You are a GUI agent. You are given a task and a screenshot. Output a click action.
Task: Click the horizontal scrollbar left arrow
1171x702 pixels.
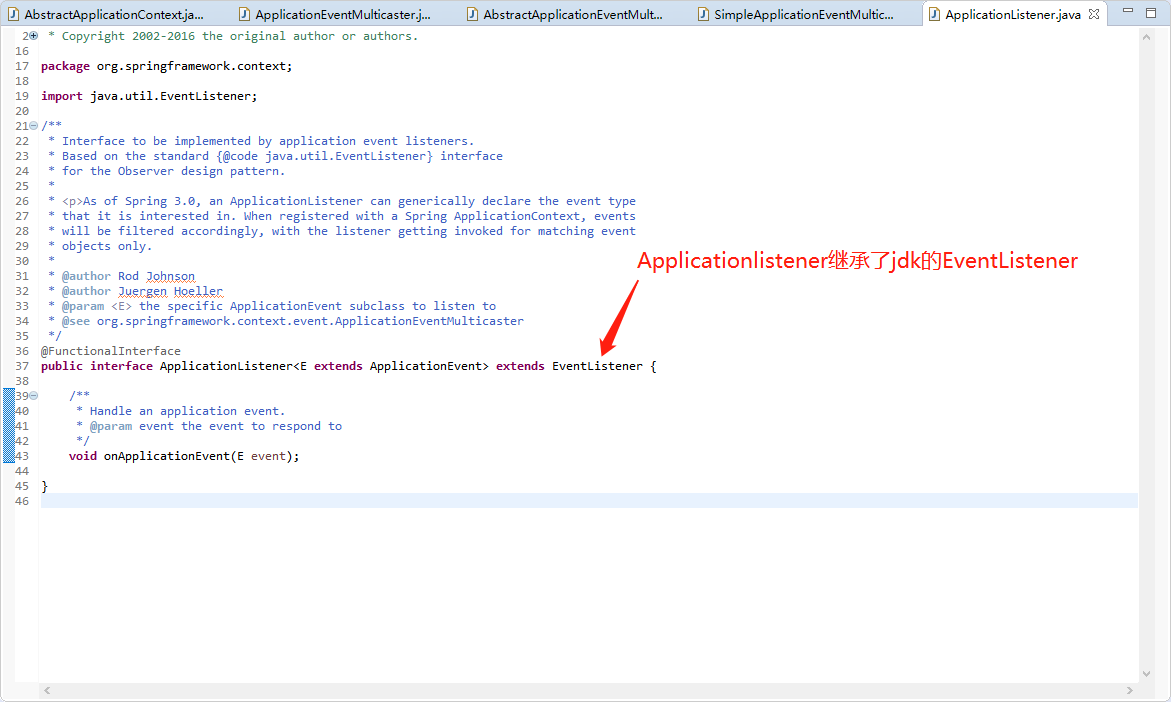46,690
